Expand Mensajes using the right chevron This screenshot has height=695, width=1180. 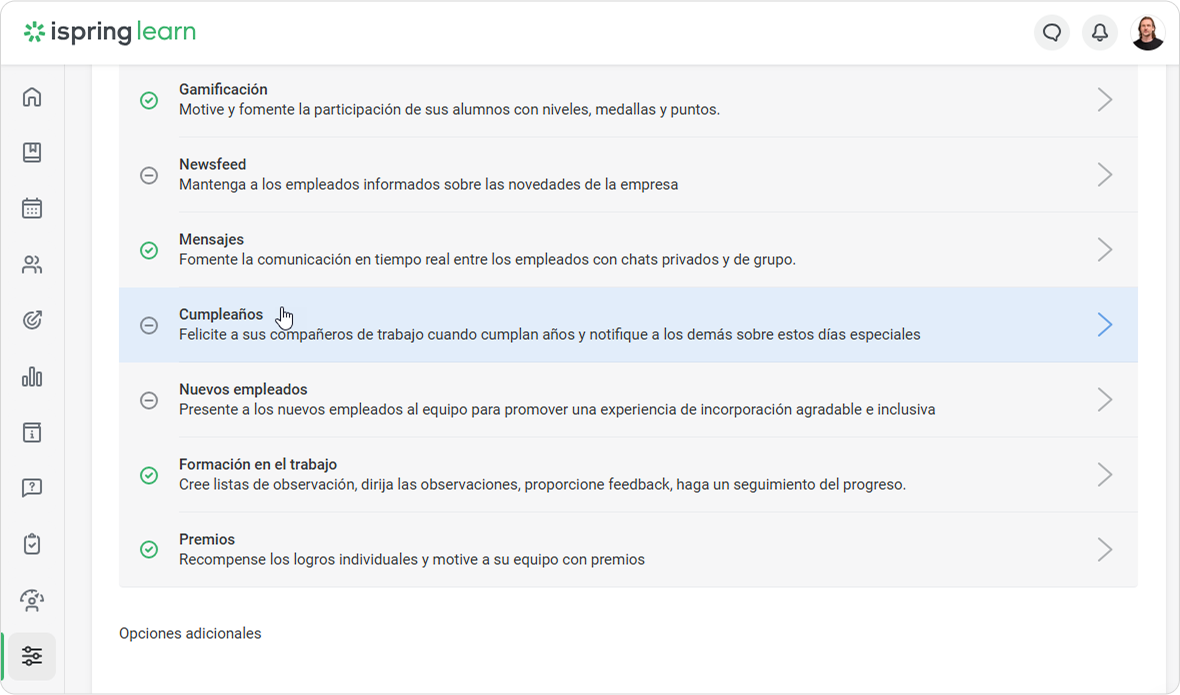tap(1104, 250)
